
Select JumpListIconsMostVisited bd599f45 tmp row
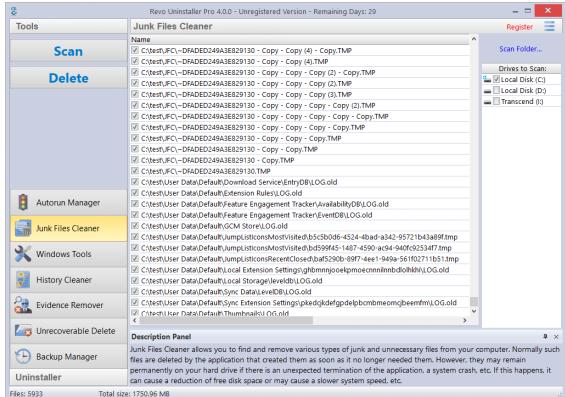tap(300, 248)
